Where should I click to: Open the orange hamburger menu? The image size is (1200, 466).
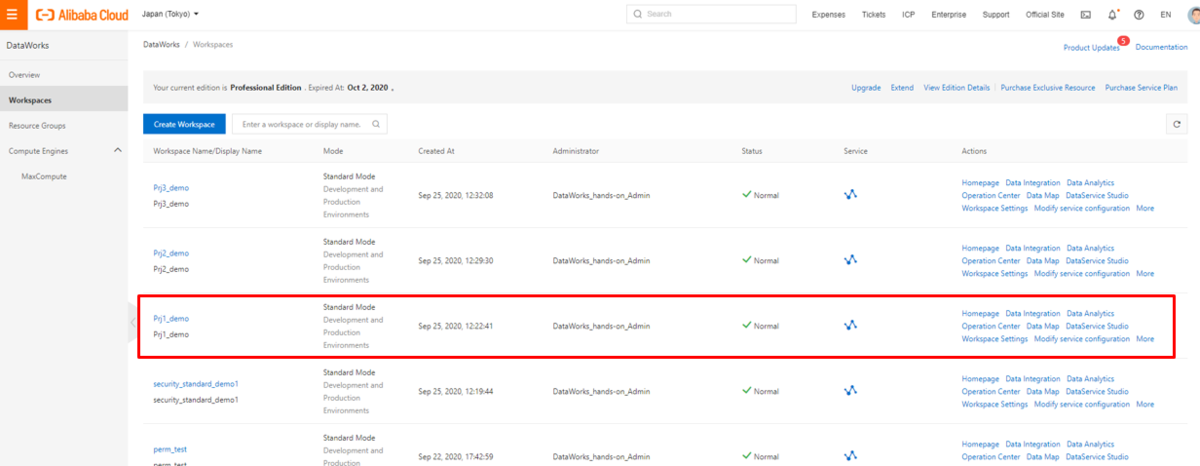[12, 14]
